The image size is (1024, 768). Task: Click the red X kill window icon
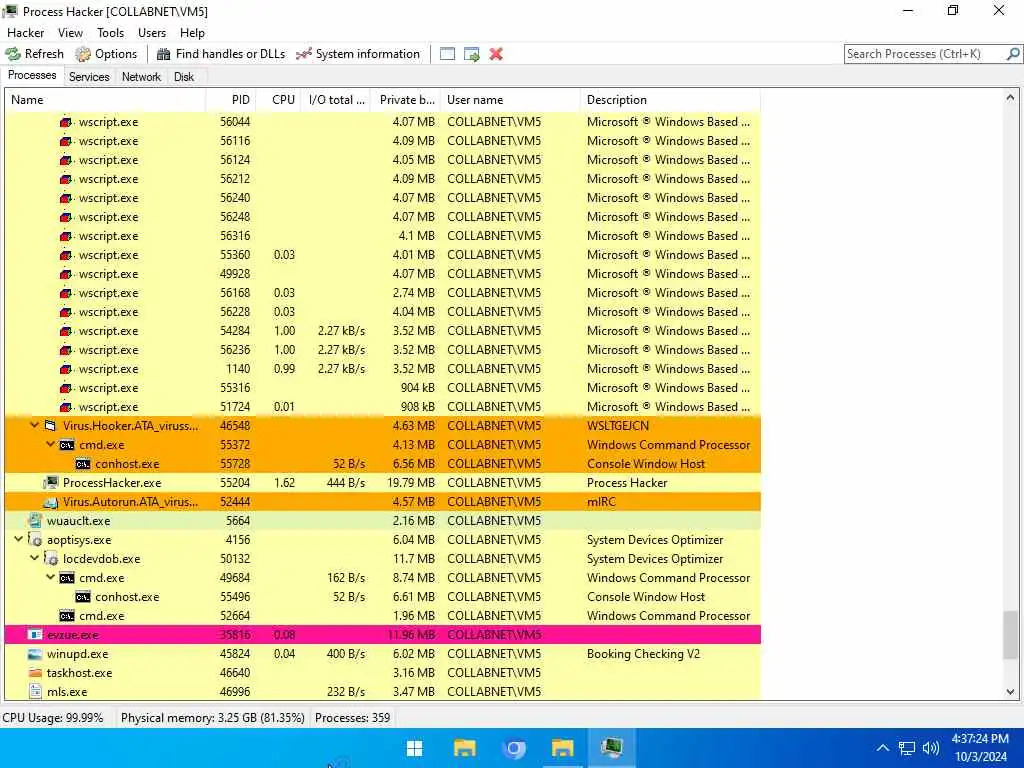click(496, 54)
